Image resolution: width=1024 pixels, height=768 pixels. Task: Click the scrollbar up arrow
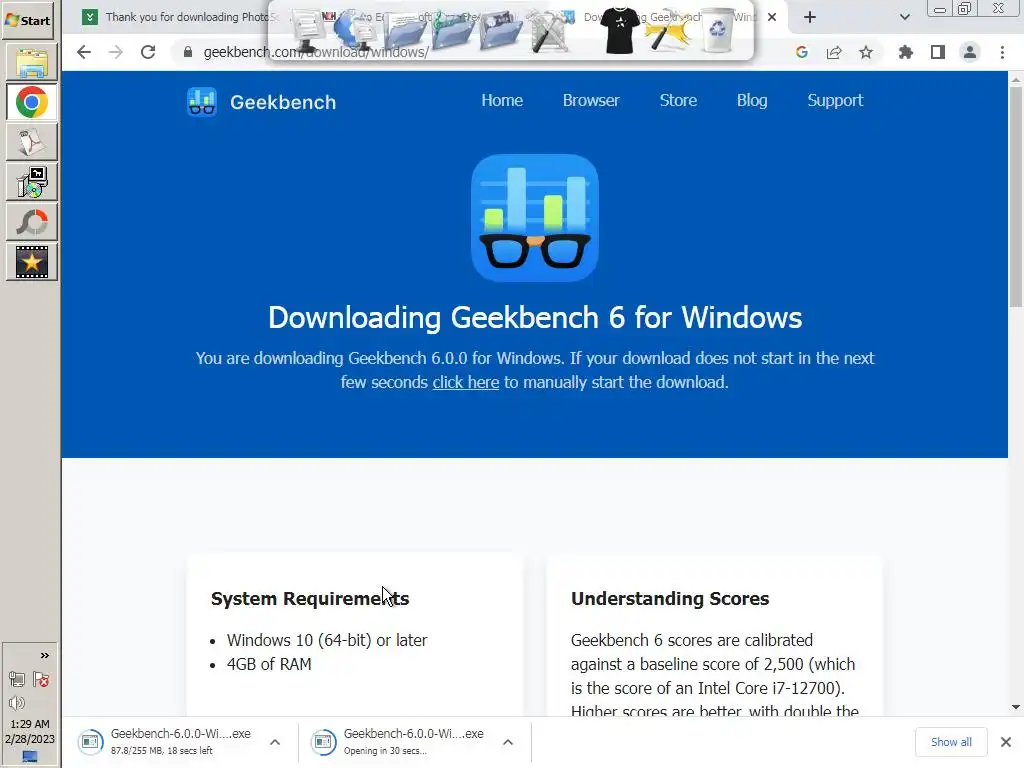point(1016,80)
